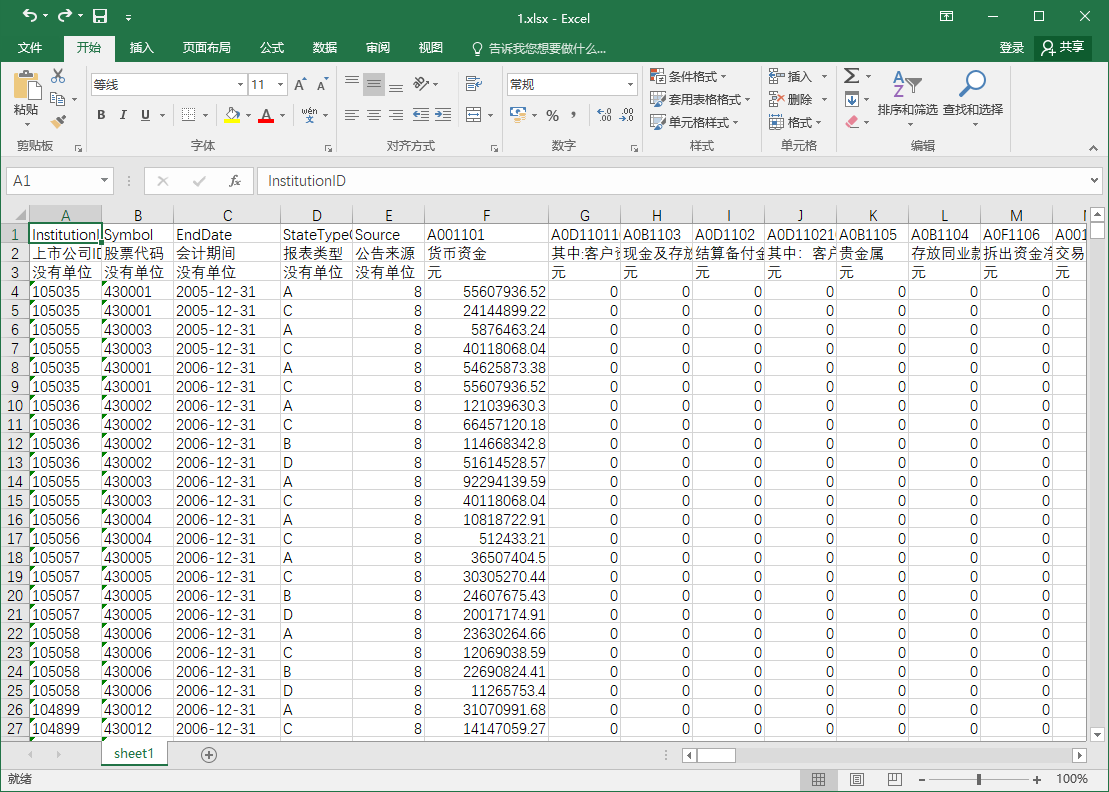Switch to the 公式 ribbon tab

[x=272, y=47]
